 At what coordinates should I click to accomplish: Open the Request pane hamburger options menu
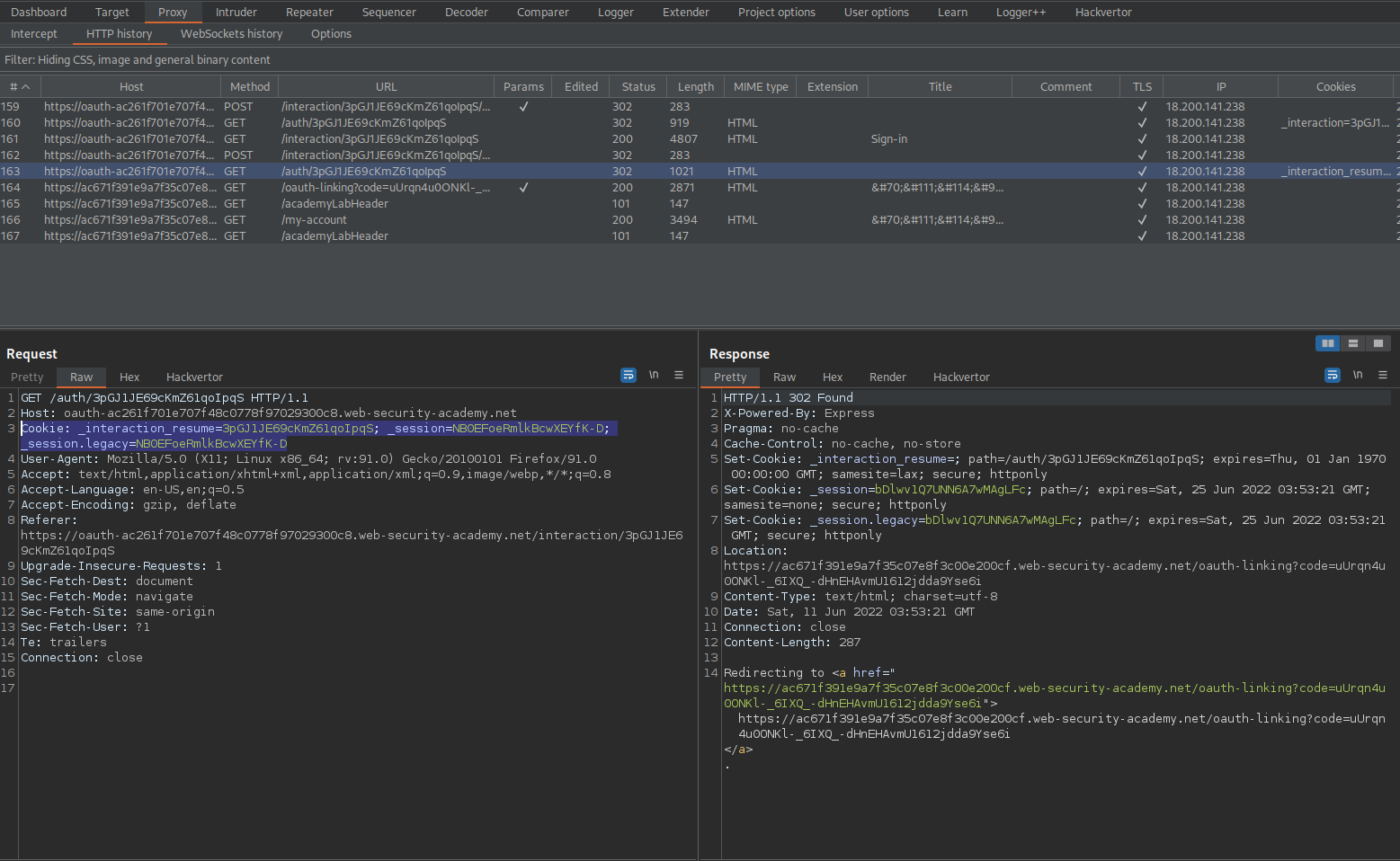click(679, 375)
